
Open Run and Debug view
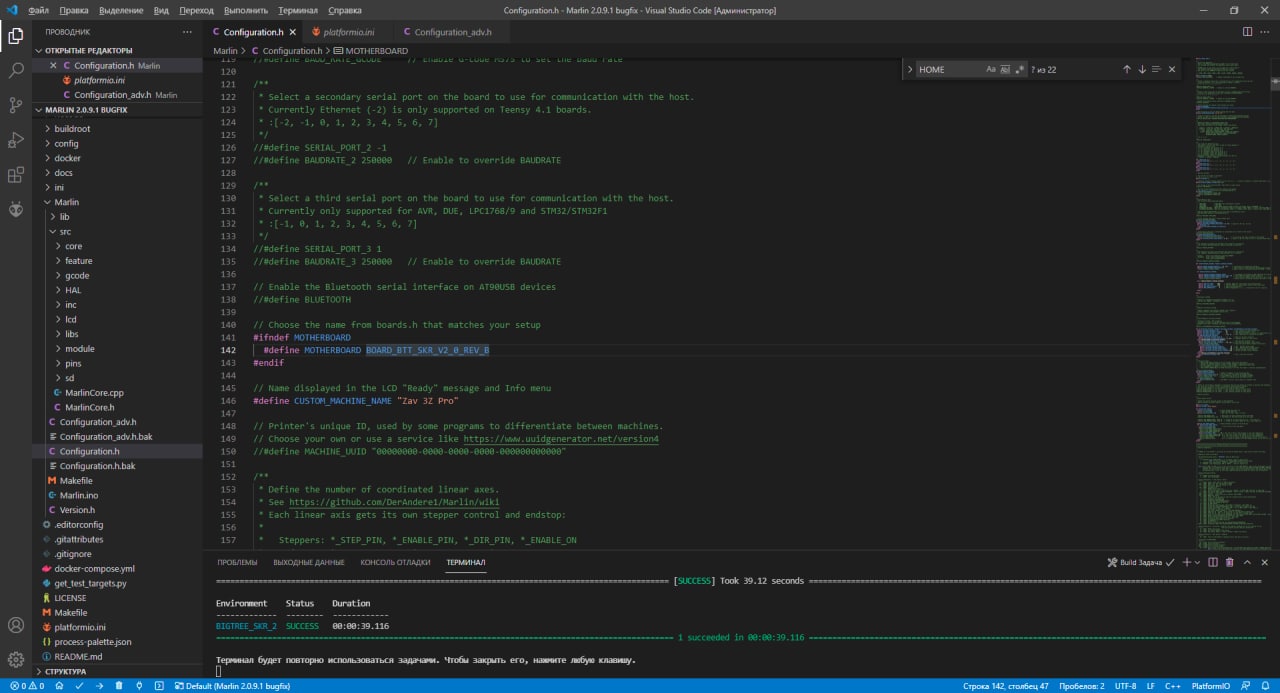tap(16, 140)
